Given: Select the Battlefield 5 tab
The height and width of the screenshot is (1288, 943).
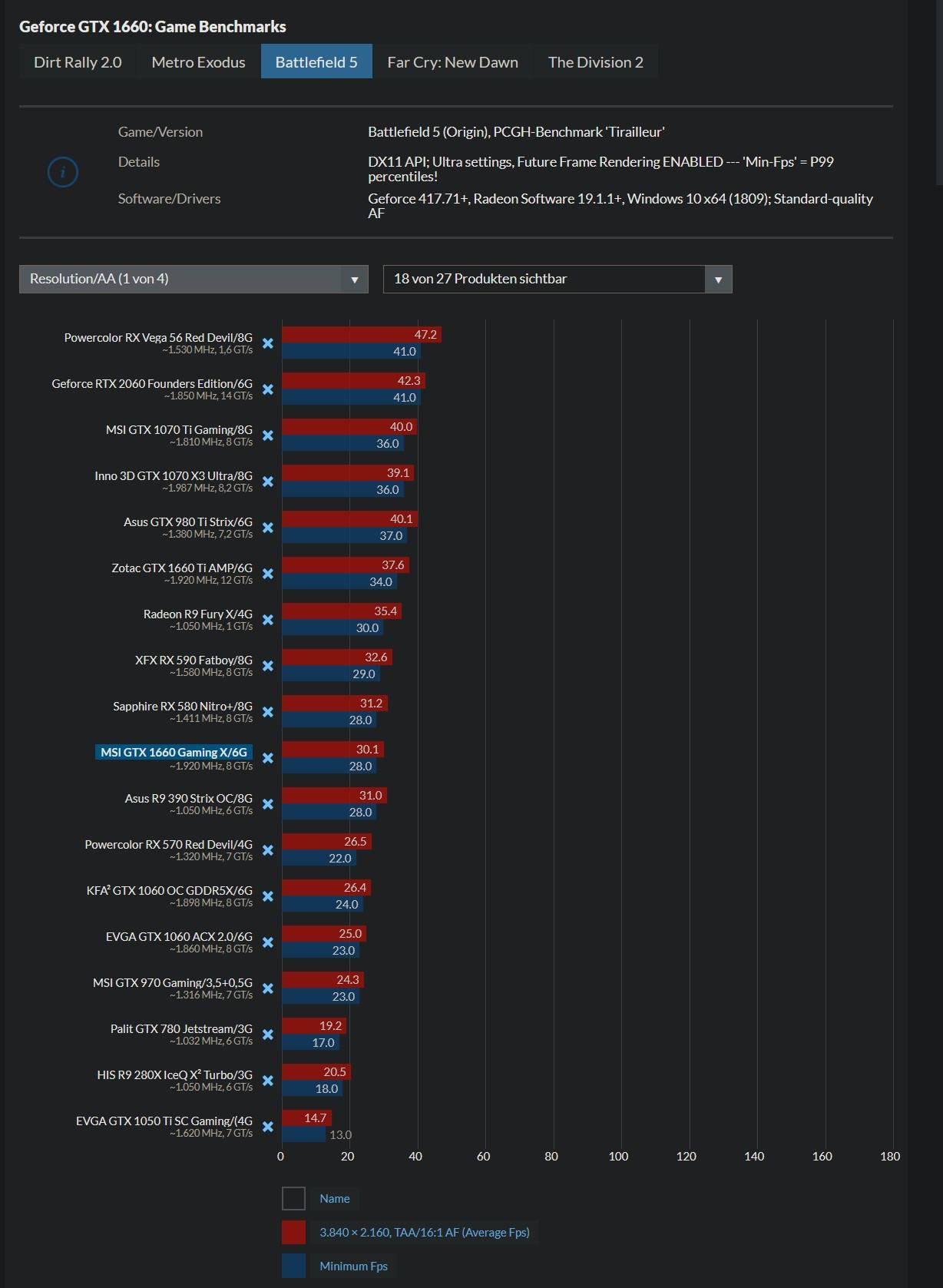Looking at the screenshot, I should [316, 61].
